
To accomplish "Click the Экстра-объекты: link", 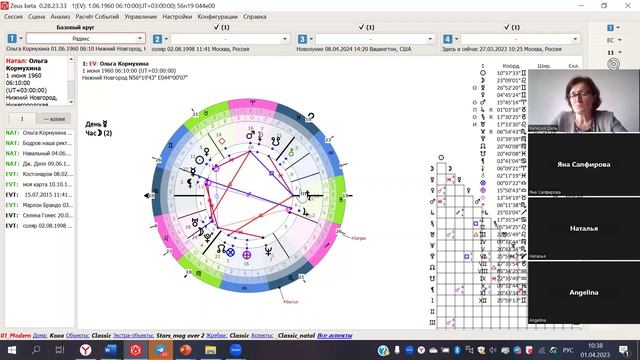I will click(x=133, y=336).
